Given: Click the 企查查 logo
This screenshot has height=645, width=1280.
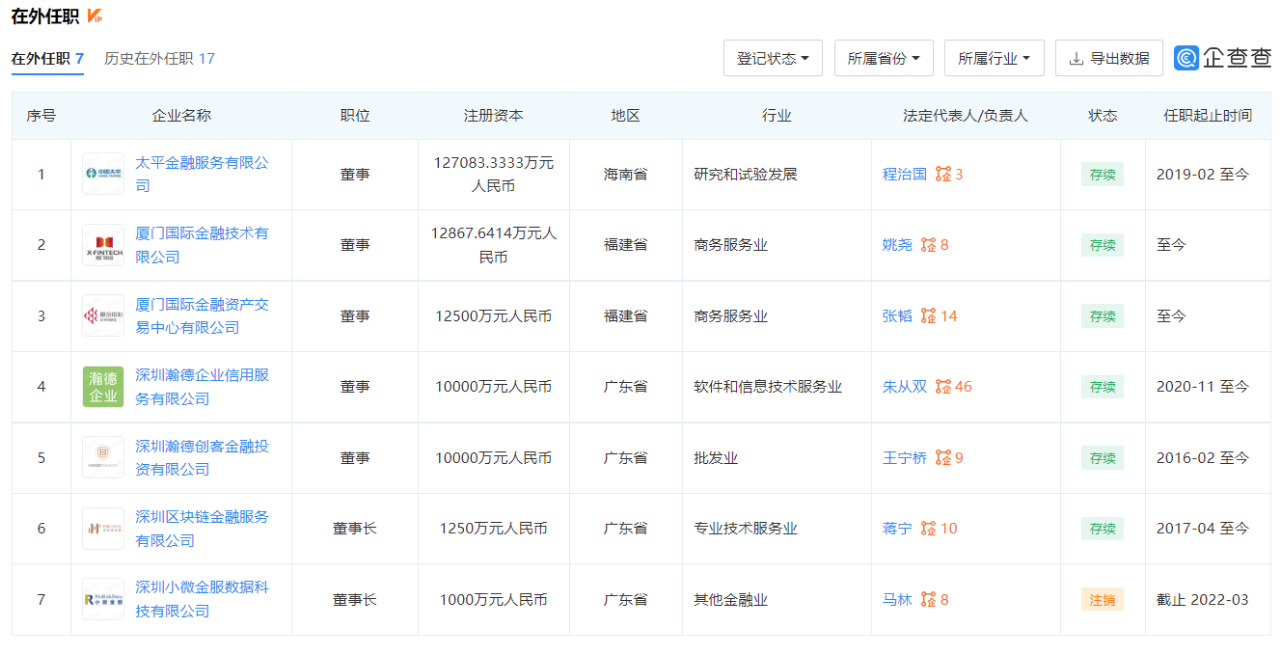Looking at the screenshot, I should [1223, 58].
